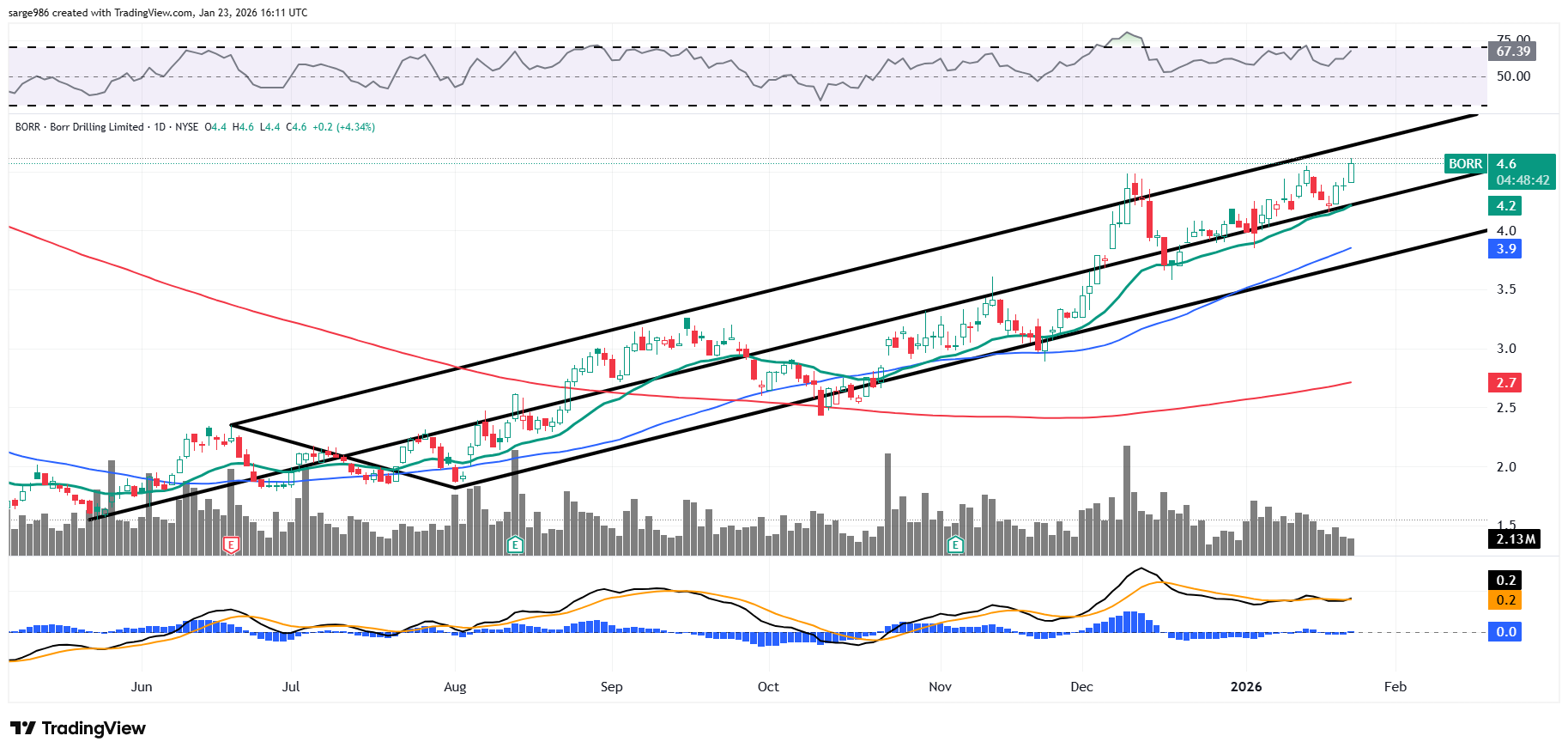
Task: Click the Feb label on time axis
Action: pyautogui.click(x=1395, y=687)
